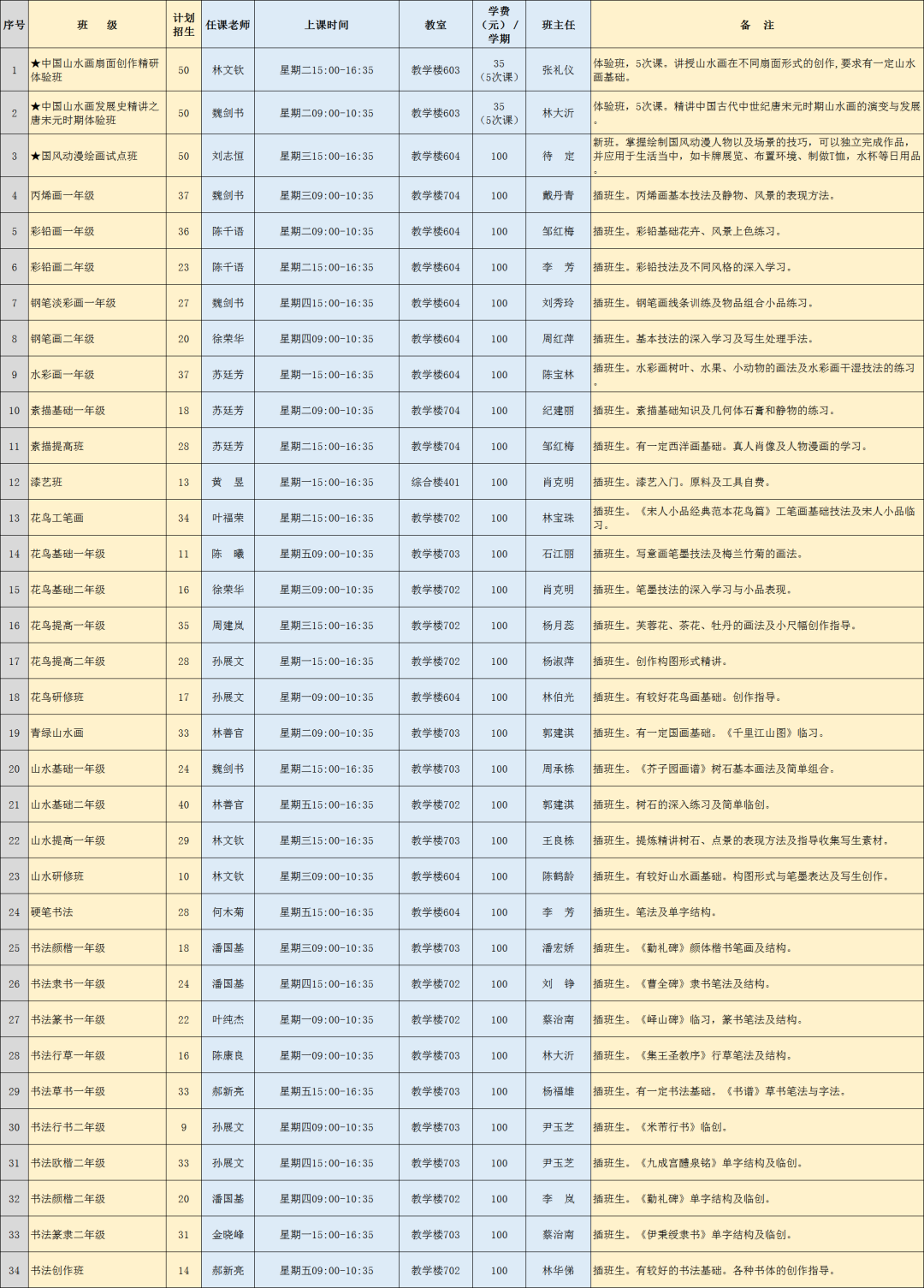Click head teacher 林宝珠

(x=558, y=519)
